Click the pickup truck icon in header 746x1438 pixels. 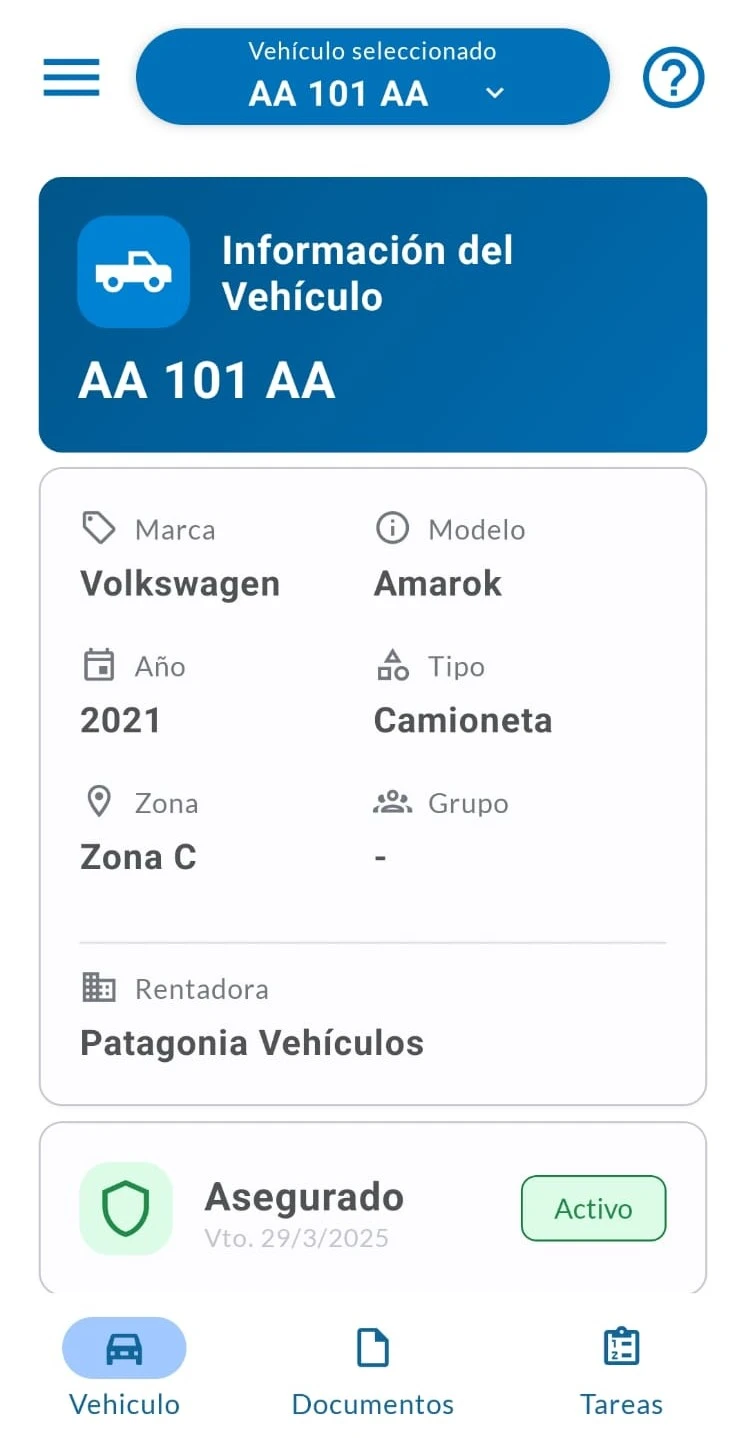tap(133, 271)
